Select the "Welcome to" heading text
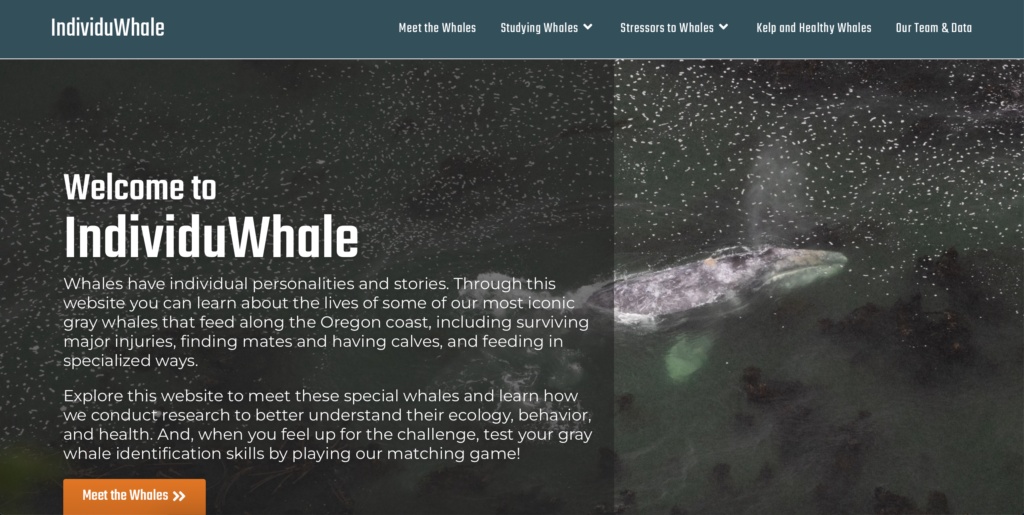 [x=140, y=188]
